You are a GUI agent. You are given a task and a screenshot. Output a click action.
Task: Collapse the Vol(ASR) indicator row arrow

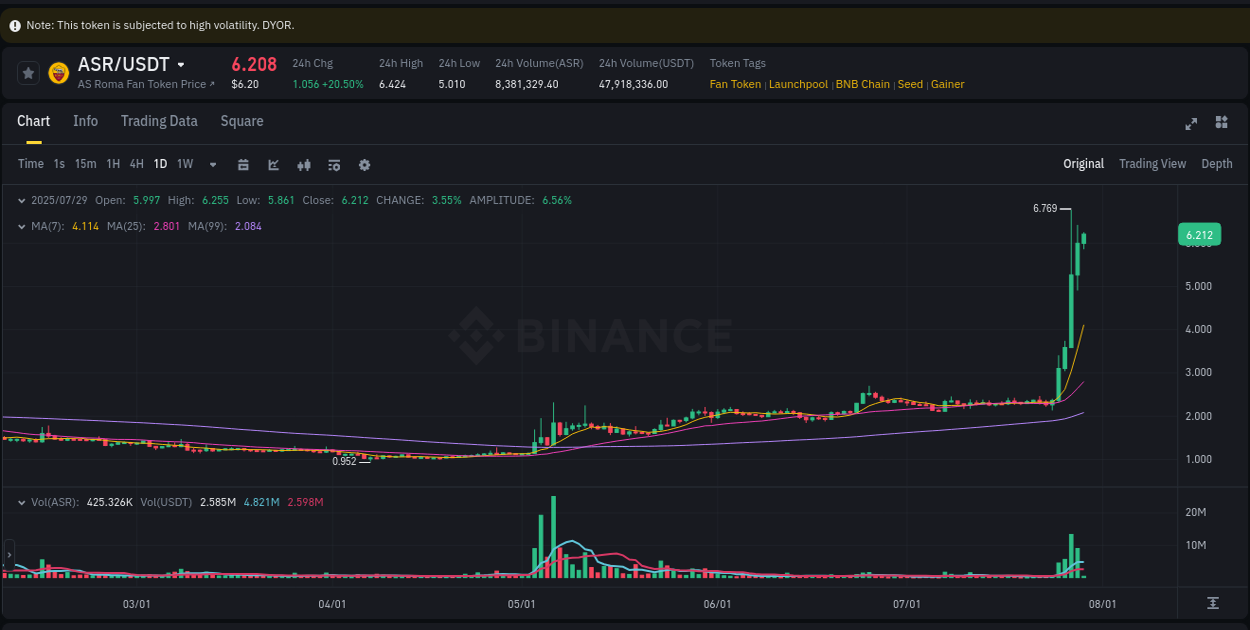[23, 501]
